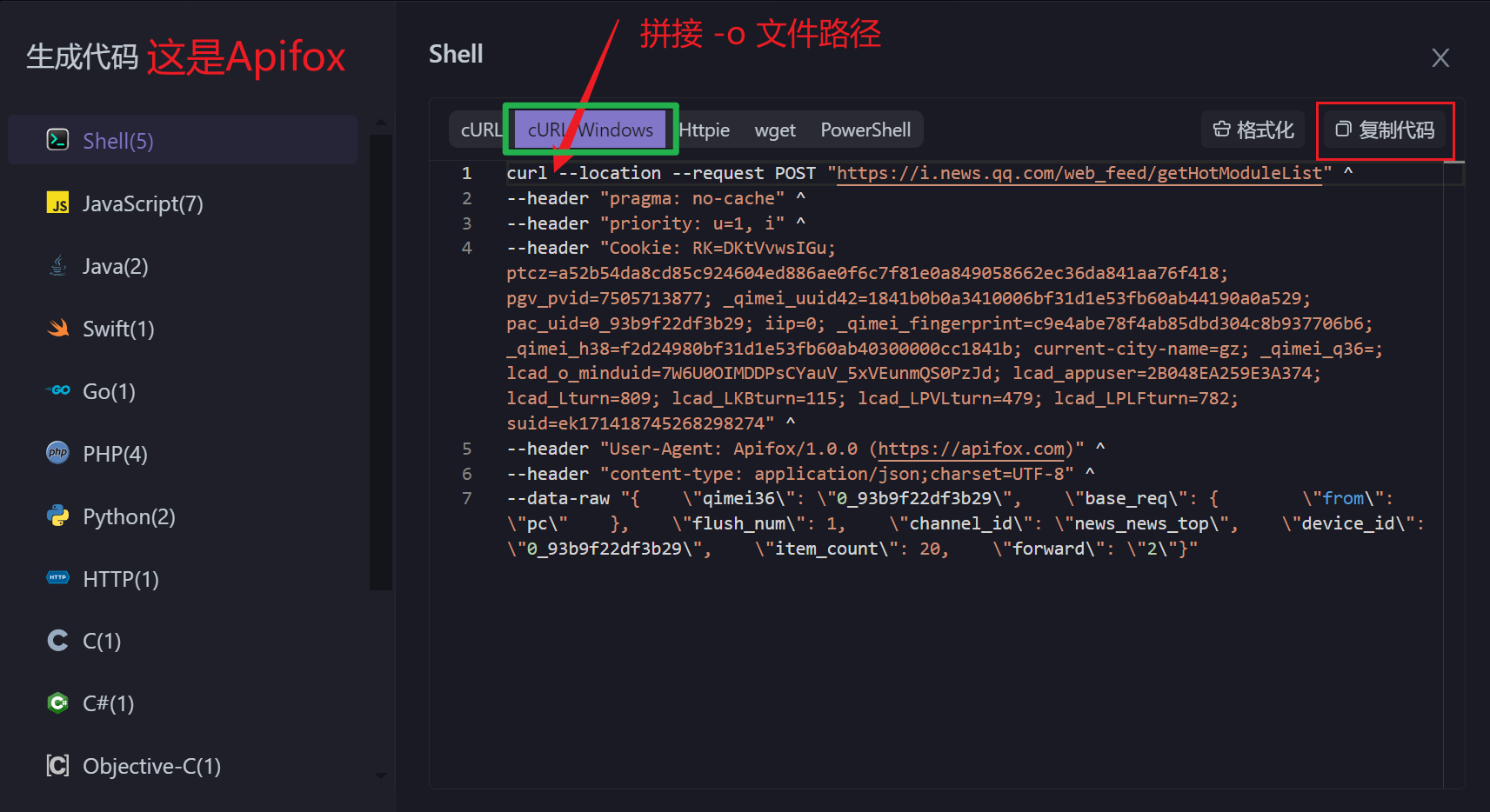
Task: Select the Shell(5) language icon
Action: click(57, 140)
